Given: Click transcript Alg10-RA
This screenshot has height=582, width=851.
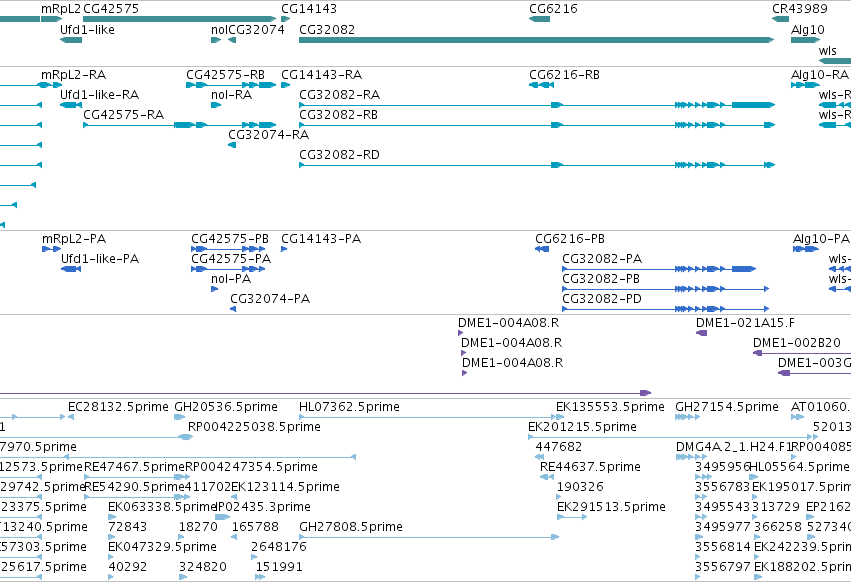Looking at the screenshot, I should (x=805, y=85).
